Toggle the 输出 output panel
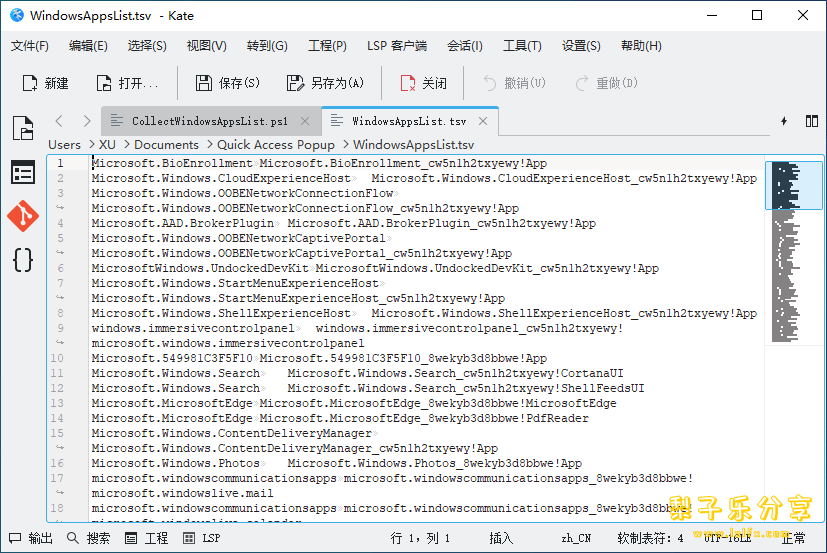The width and height of the screenshot is (827, 553). (31, 538)
